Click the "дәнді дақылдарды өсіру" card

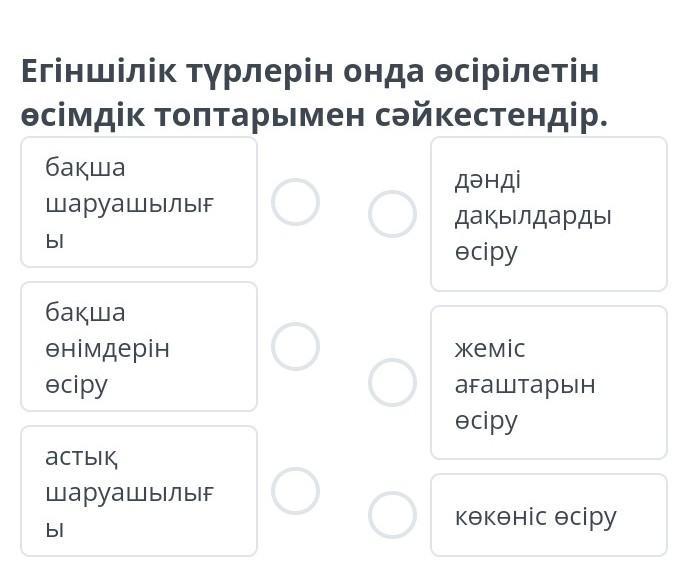coord(548,214)
